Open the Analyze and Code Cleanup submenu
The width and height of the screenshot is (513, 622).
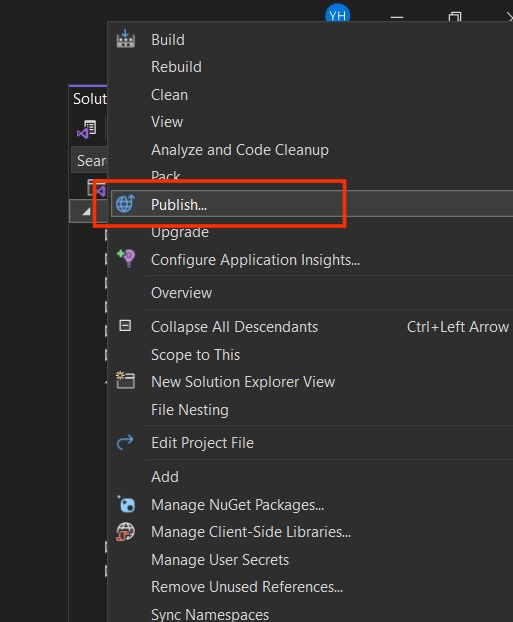[x=240, y=150]
